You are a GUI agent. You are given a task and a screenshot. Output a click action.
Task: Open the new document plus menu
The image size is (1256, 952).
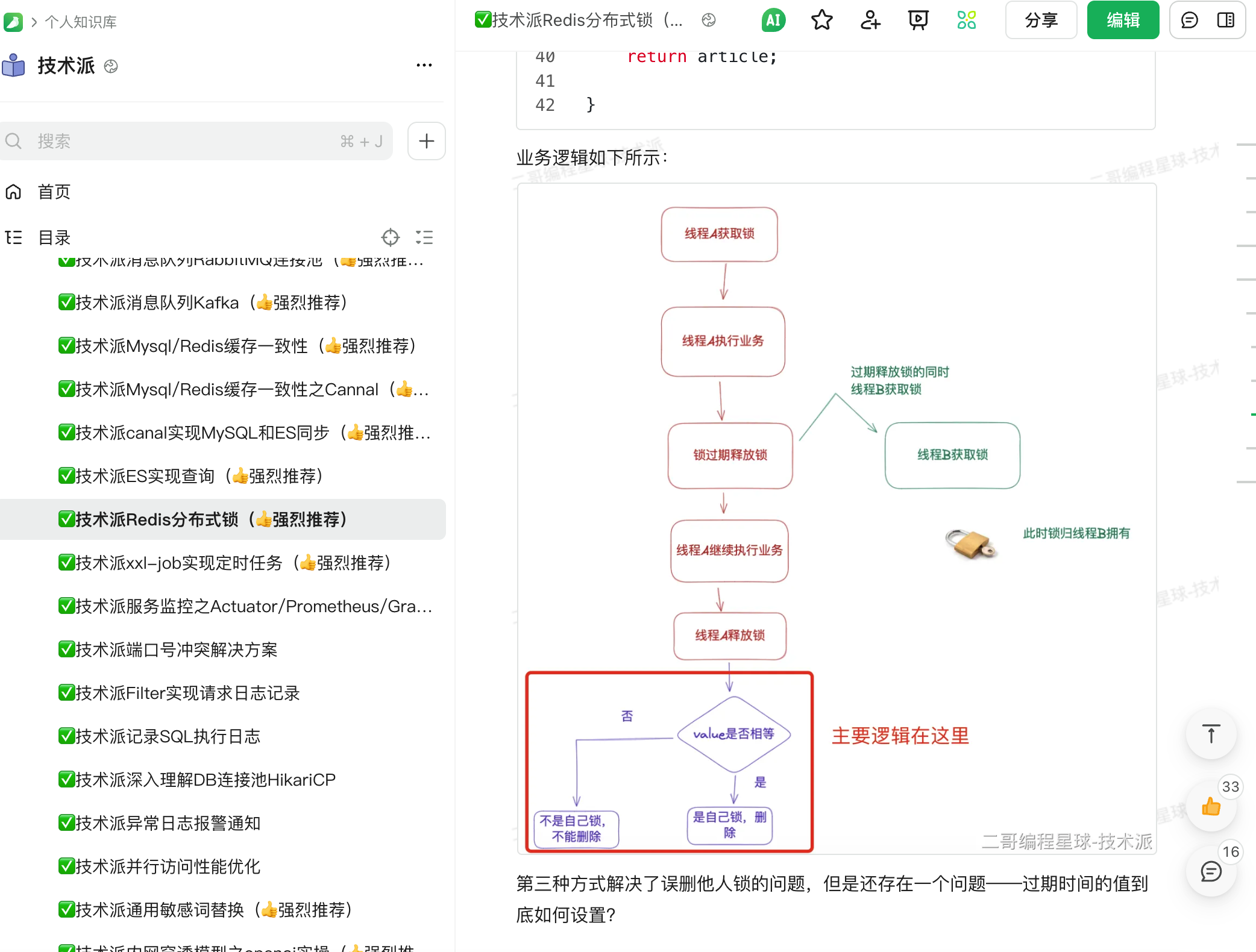(426, 140)
